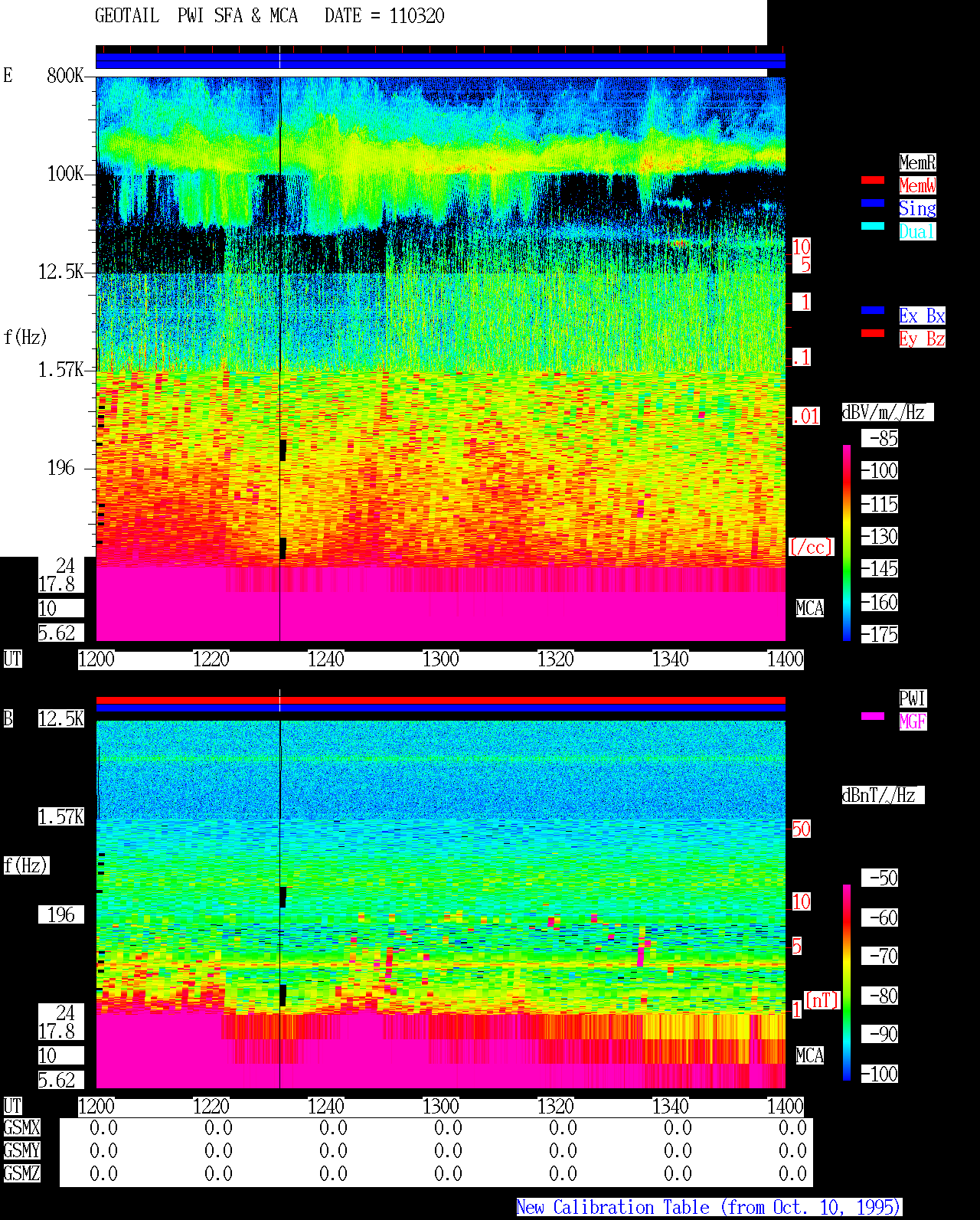980x1220 pixels.
Task: Click the 12.5K frequency tick on the E panel
Action: 61,272
